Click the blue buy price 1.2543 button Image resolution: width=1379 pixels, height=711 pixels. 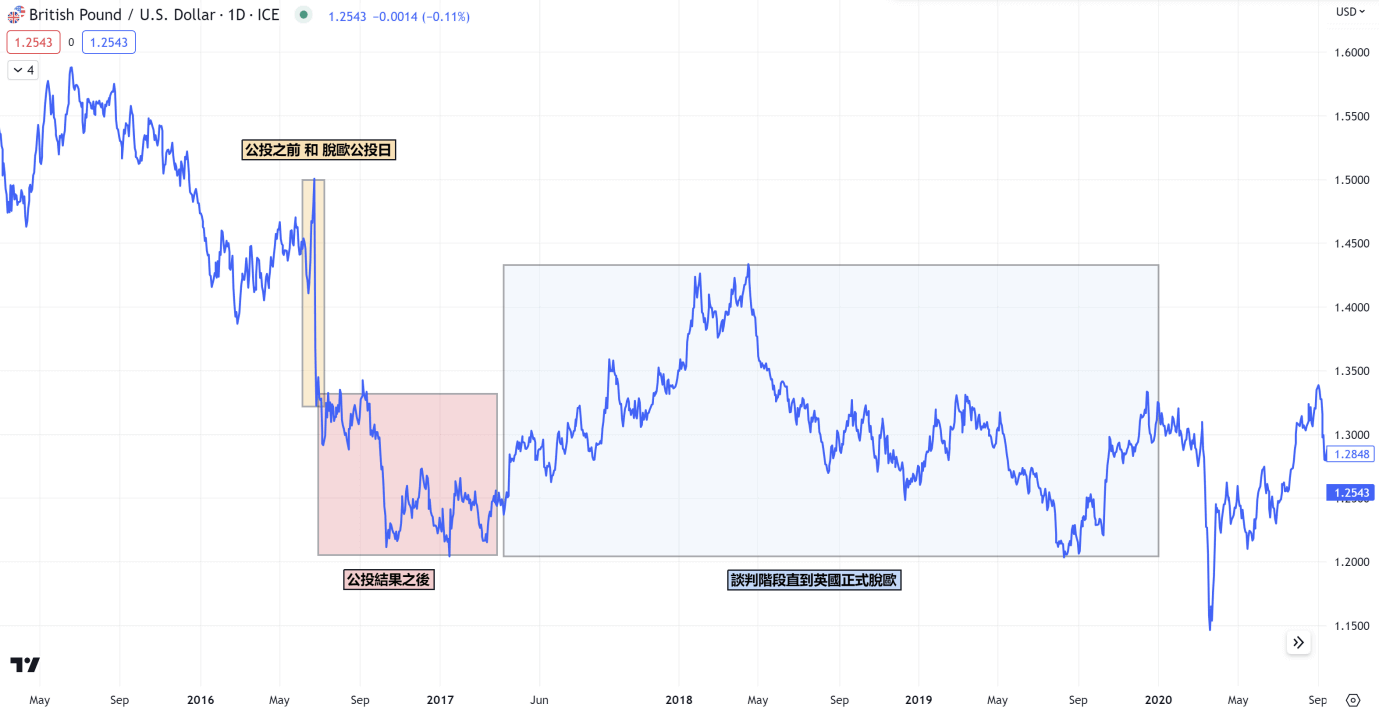[108, 42]
